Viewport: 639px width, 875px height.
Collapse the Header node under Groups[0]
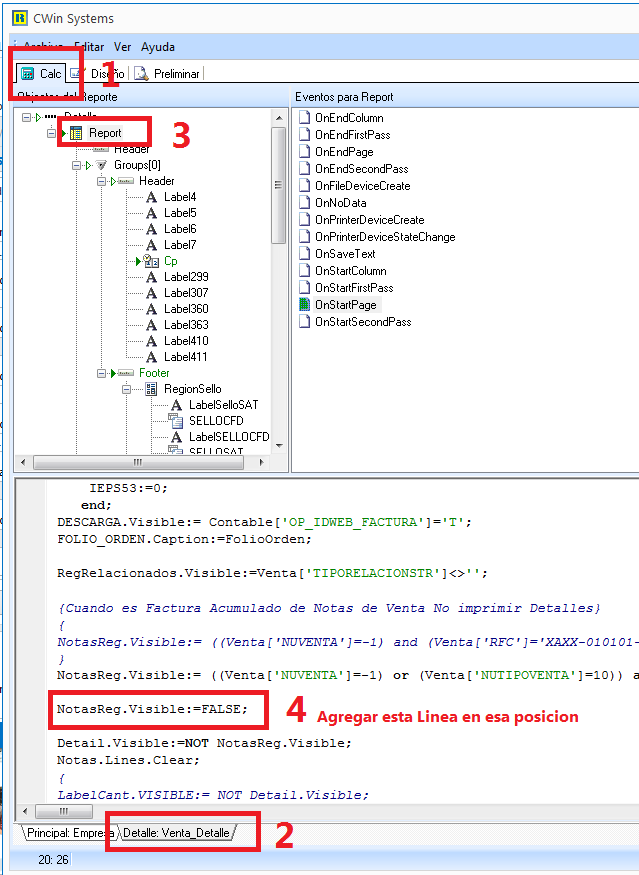(x=102, y=181)
